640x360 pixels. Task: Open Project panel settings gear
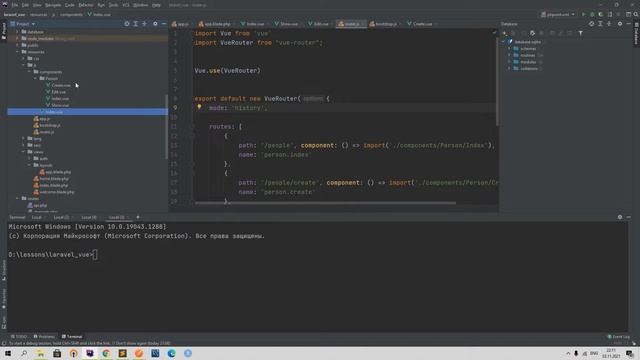point(155,24)
